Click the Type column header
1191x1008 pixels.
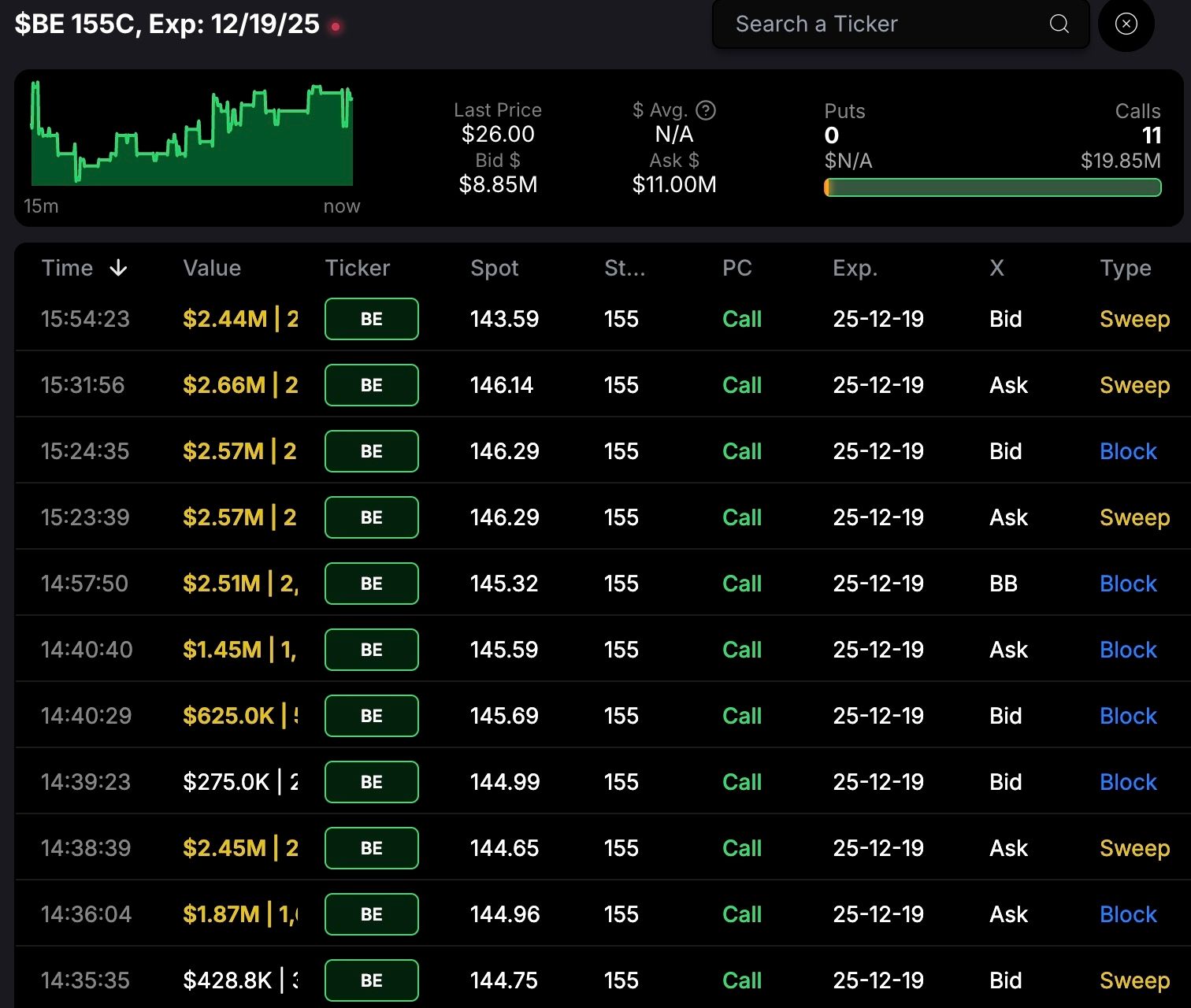(1125, 269)
